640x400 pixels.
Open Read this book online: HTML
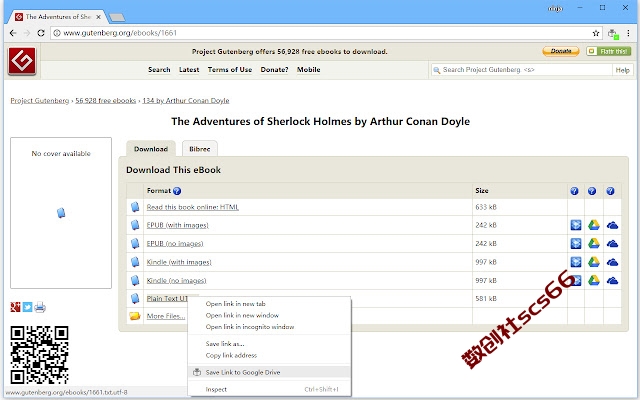[193, 207]
